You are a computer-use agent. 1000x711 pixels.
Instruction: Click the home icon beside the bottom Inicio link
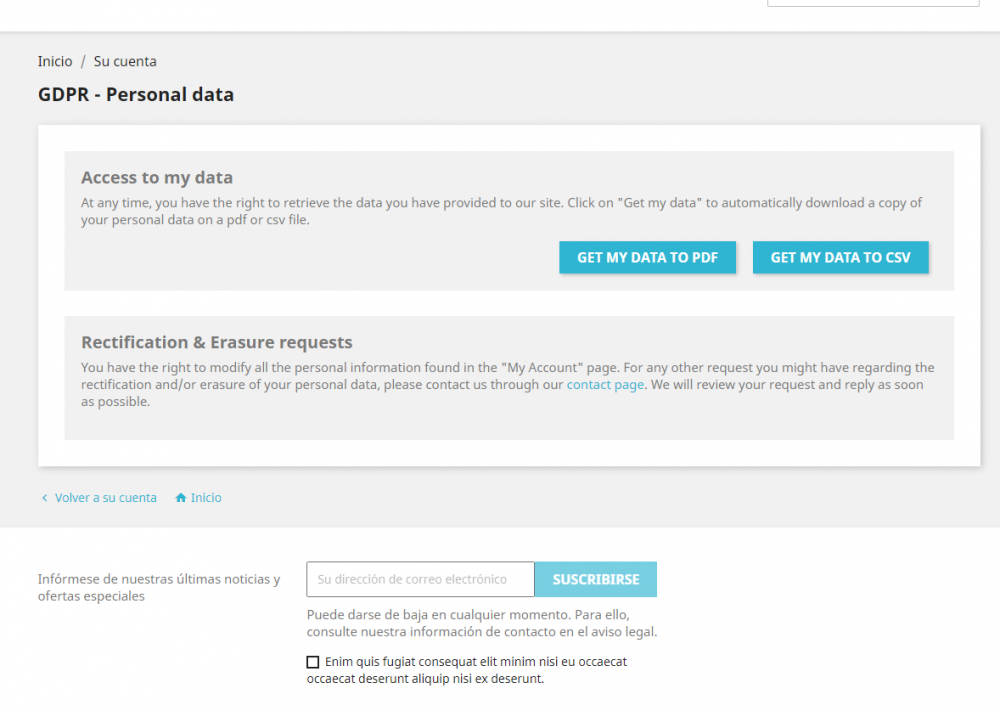click(x=181, y=498)
